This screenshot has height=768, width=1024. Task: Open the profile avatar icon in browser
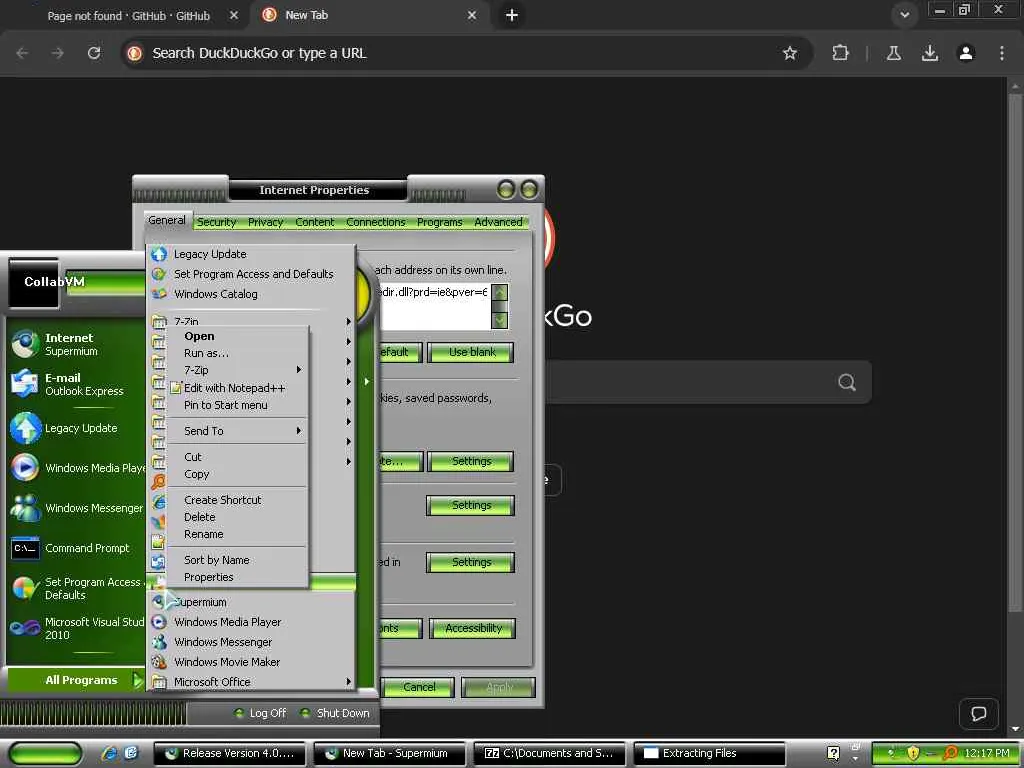pos(966,53)
